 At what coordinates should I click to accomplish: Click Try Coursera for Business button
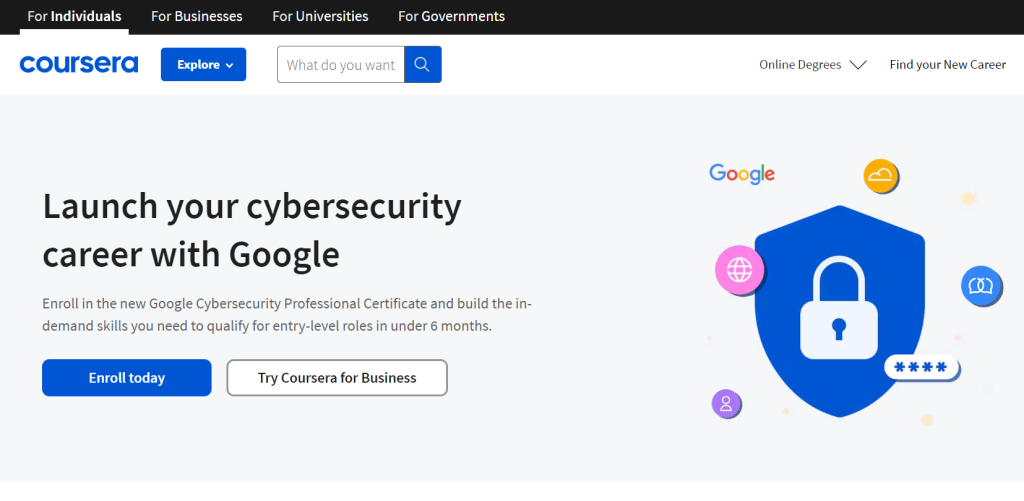pos(337,378)
